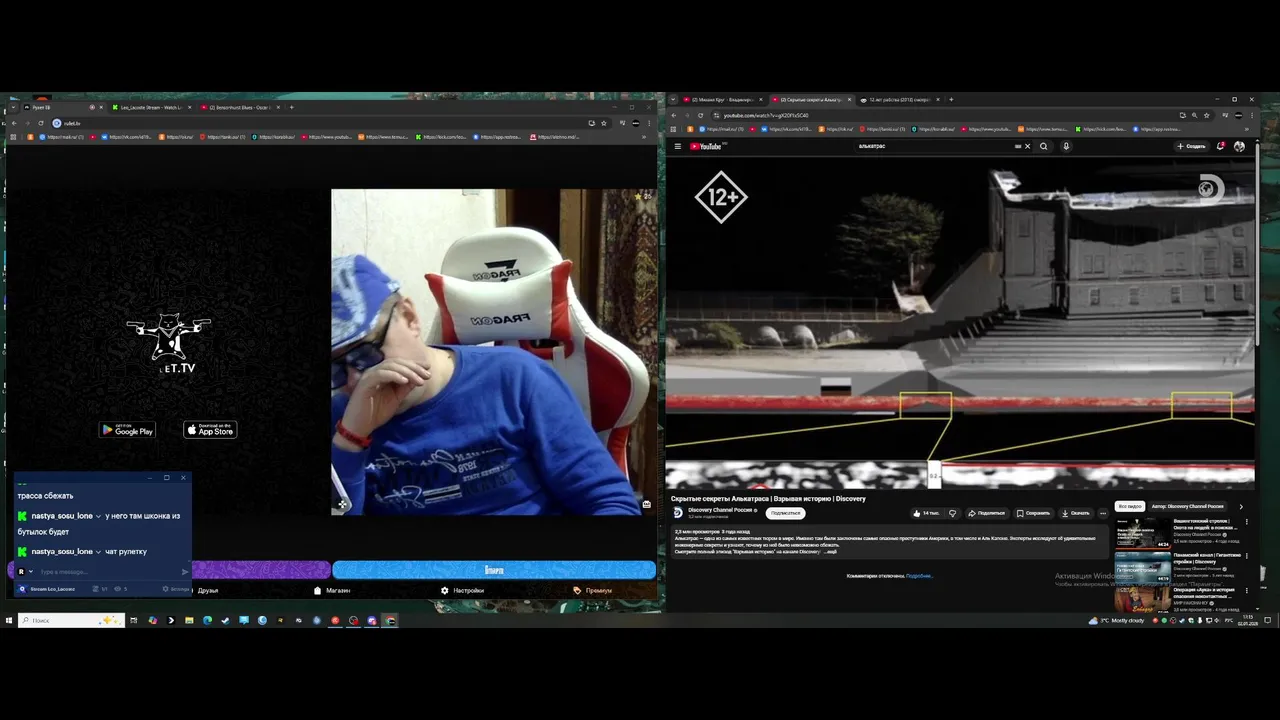Open more actions menu under the video

pos(1103,513)
